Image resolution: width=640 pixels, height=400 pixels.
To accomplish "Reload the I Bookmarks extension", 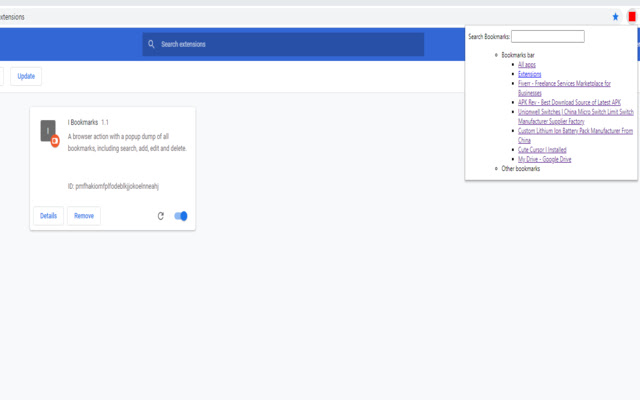I will click(161, 216).
